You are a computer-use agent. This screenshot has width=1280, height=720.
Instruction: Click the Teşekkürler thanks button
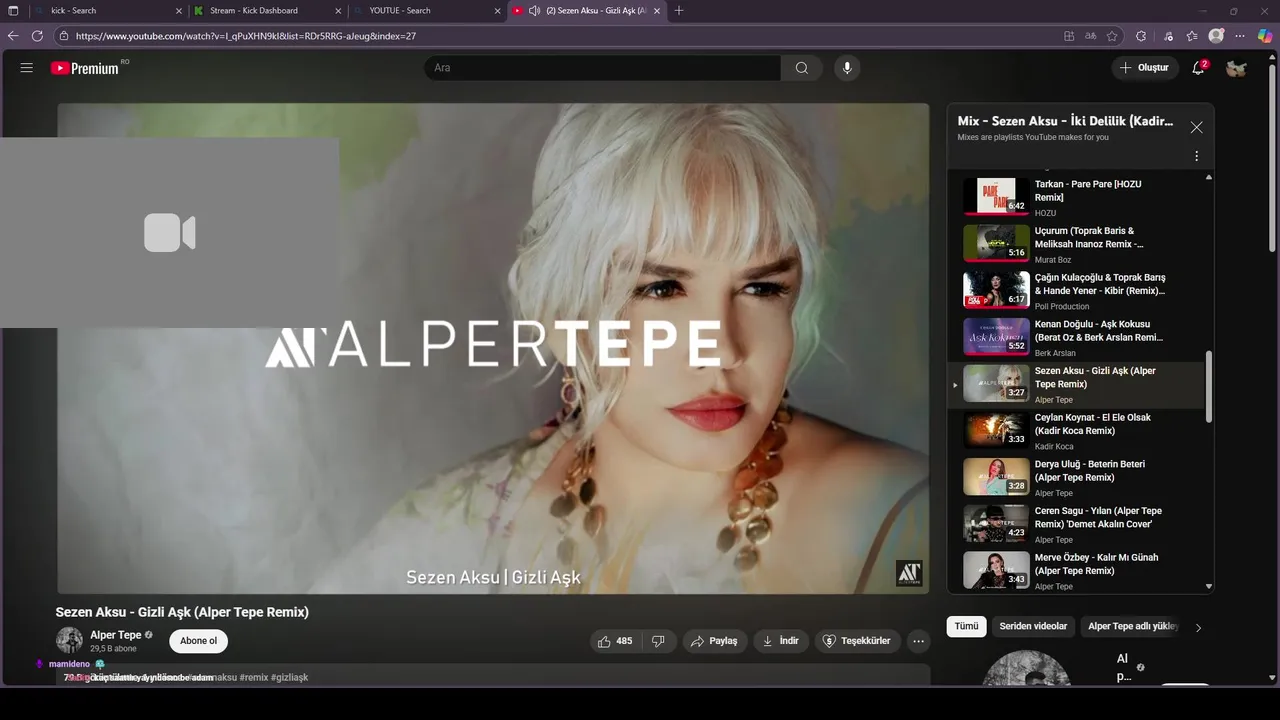(x=856, y=641)
